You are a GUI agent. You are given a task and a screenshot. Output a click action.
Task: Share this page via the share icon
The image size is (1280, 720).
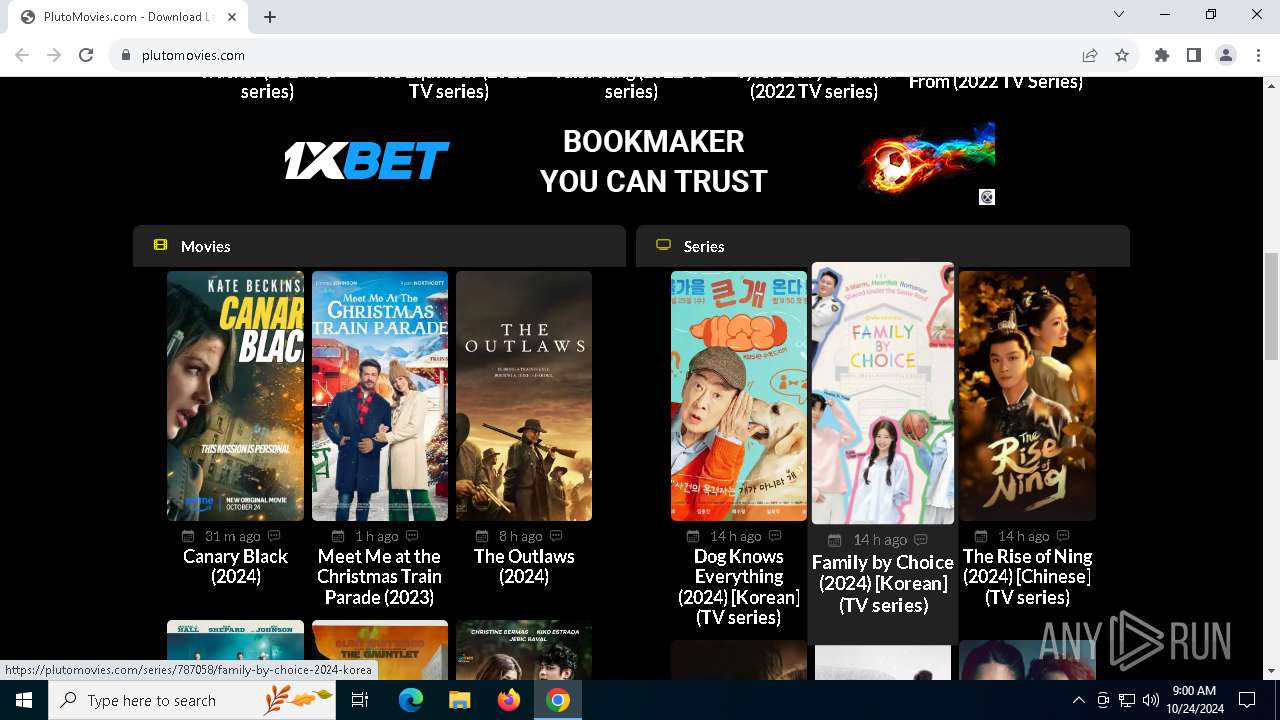pos(1090,55)
